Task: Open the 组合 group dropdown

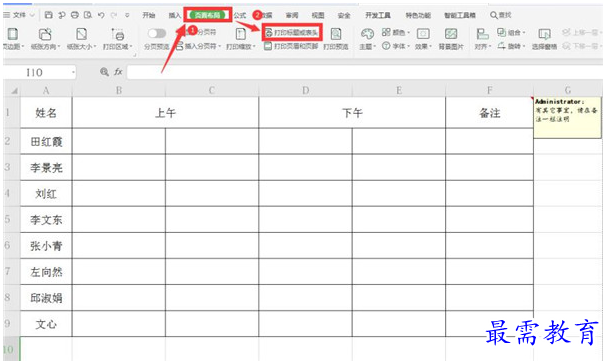Action: (x=511, y=33)
